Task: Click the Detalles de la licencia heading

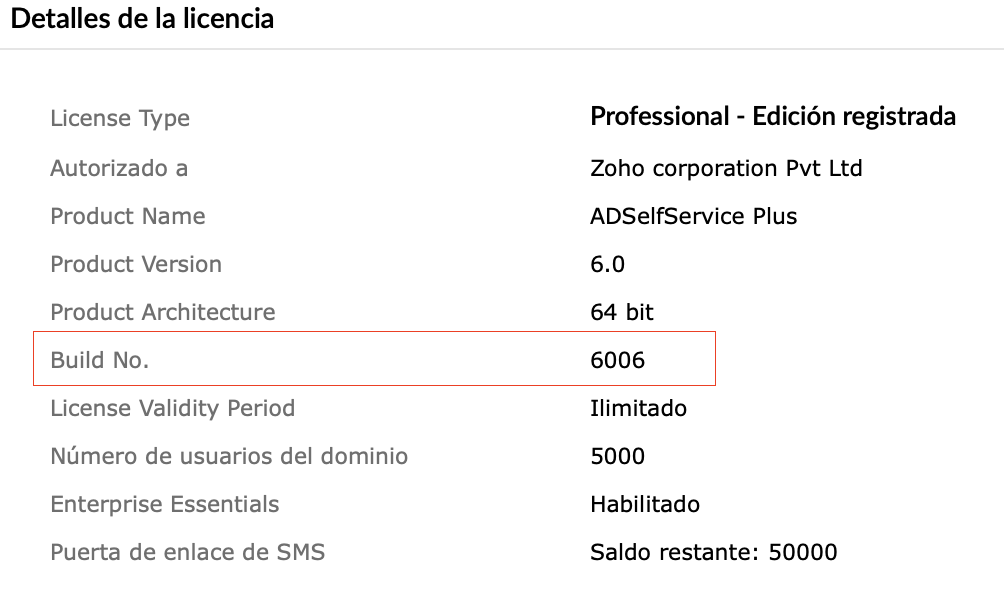Action: point(142,19)
